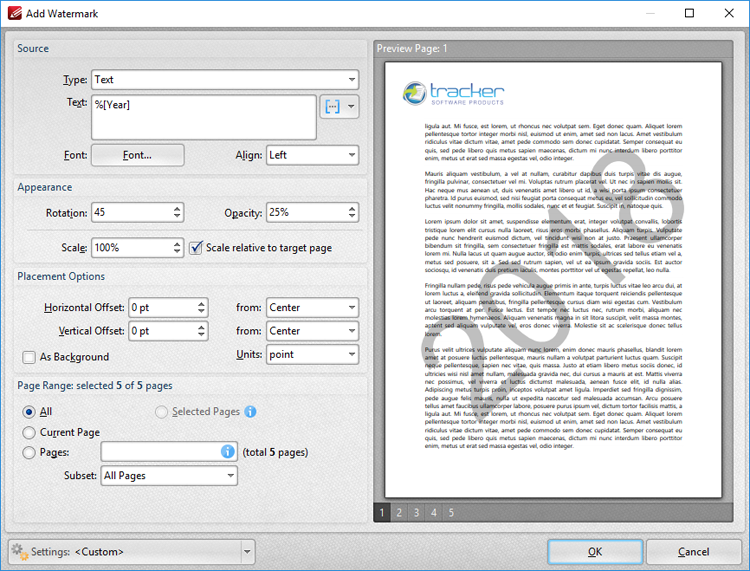Open the Units dropdown

click(312, 354)
